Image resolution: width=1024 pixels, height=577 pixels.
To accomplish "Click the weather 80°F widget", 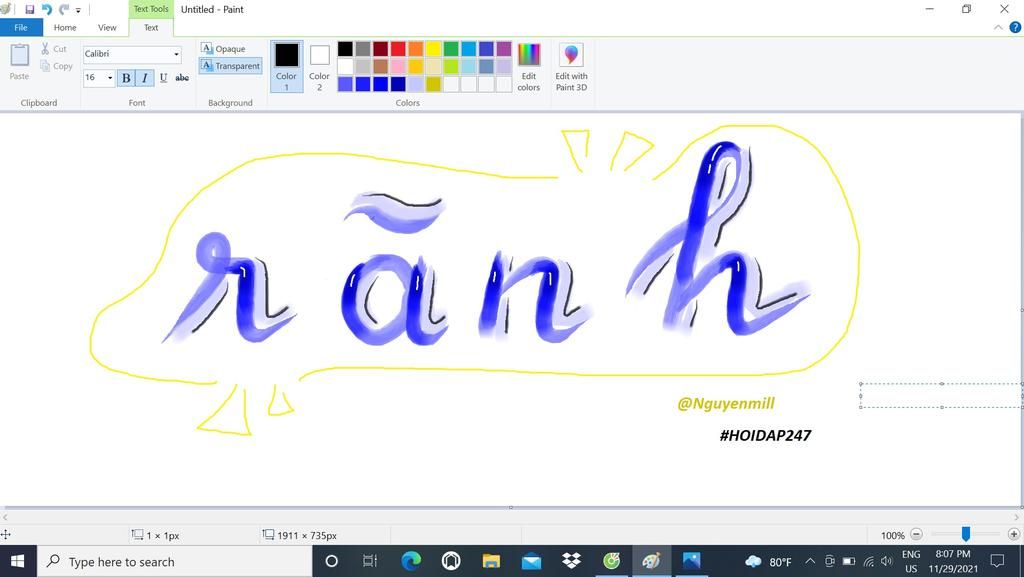I will point(768,561).
